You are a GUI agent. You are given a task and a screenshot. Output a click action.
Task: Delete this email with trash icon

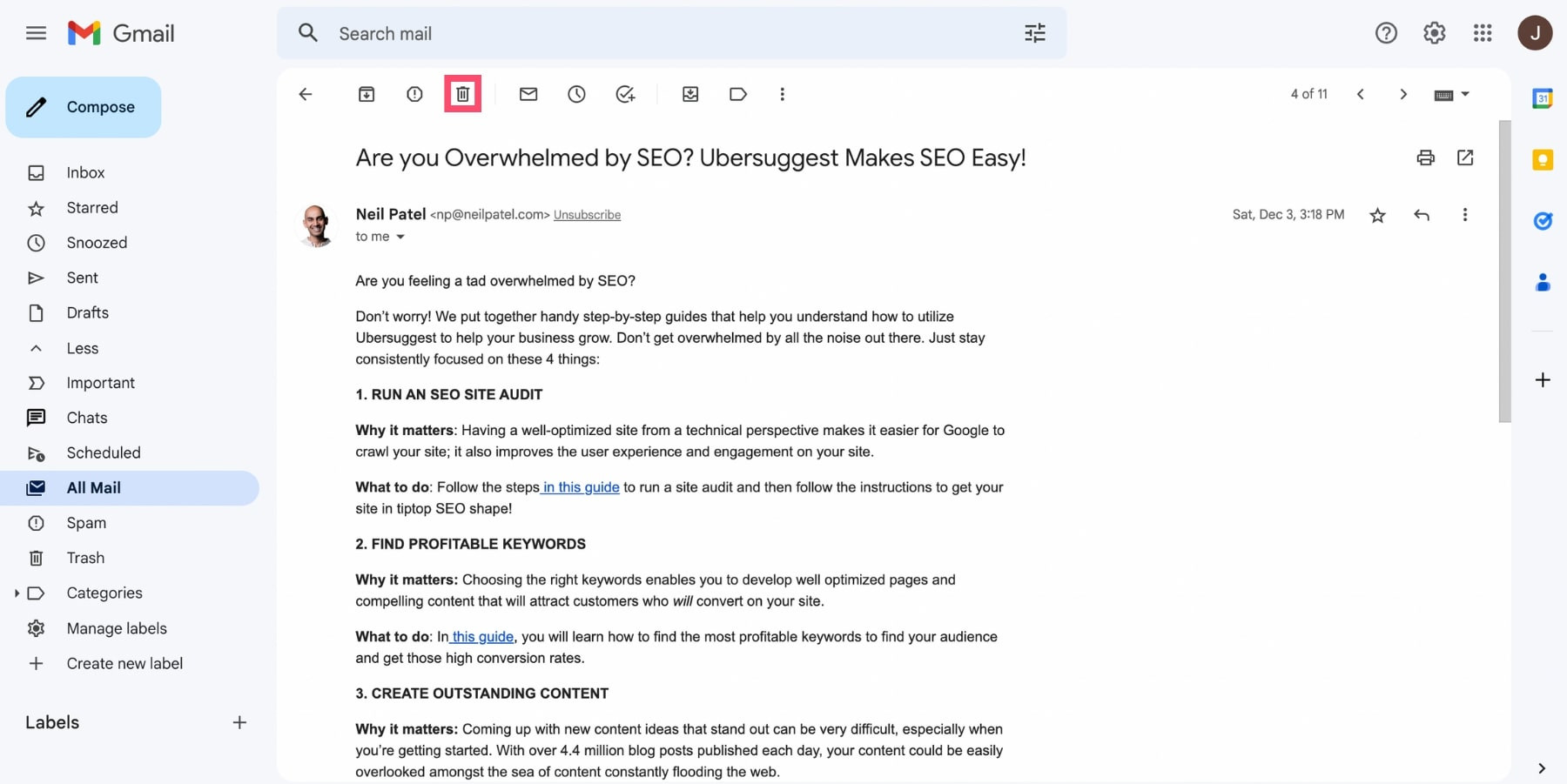pyautogui.click(x=463, y=94)
